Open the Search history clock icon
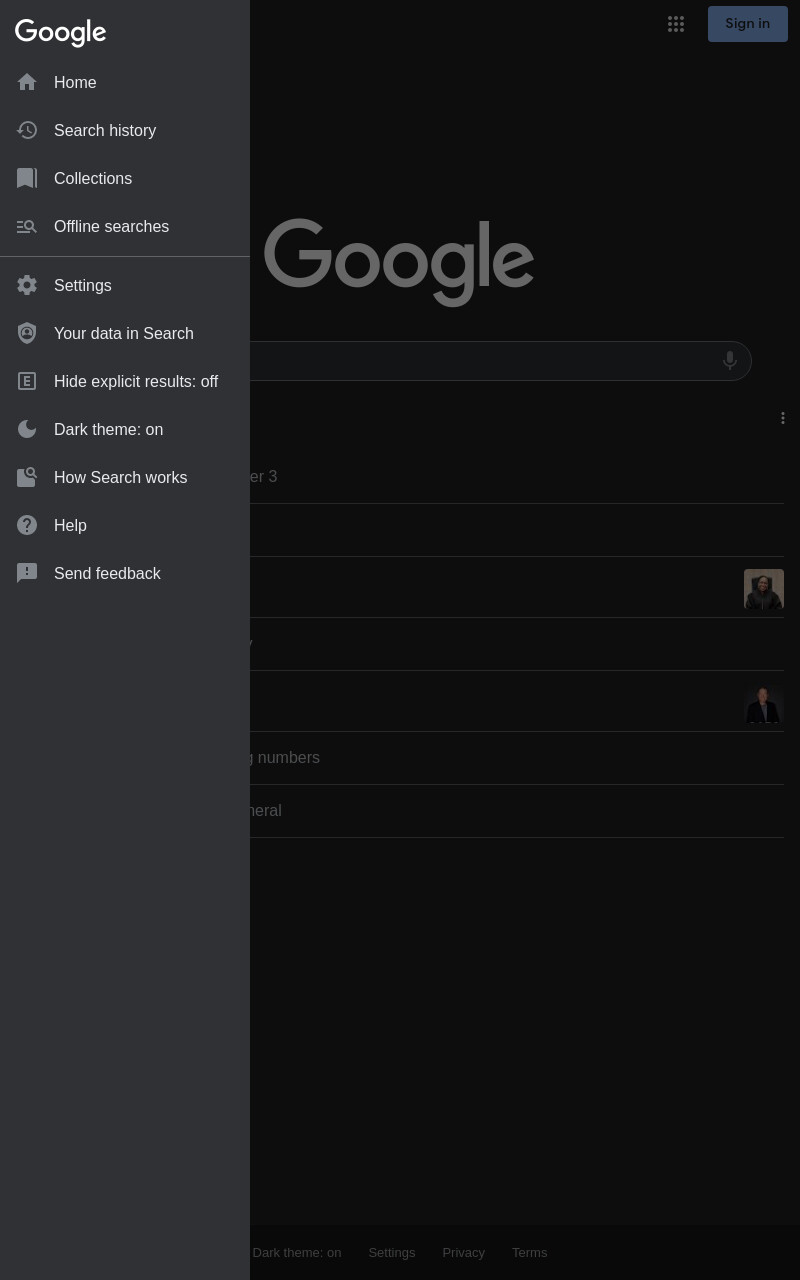 (27, 130)
